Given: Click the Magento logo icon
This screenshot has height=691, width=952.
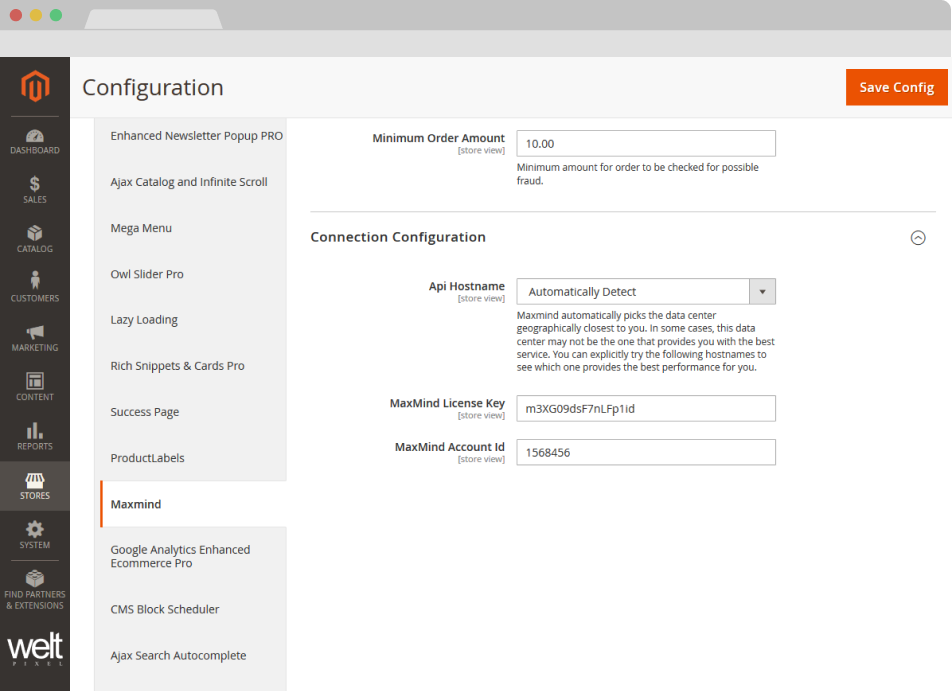Looking at the screenshot, I should (x=35, y=87).
